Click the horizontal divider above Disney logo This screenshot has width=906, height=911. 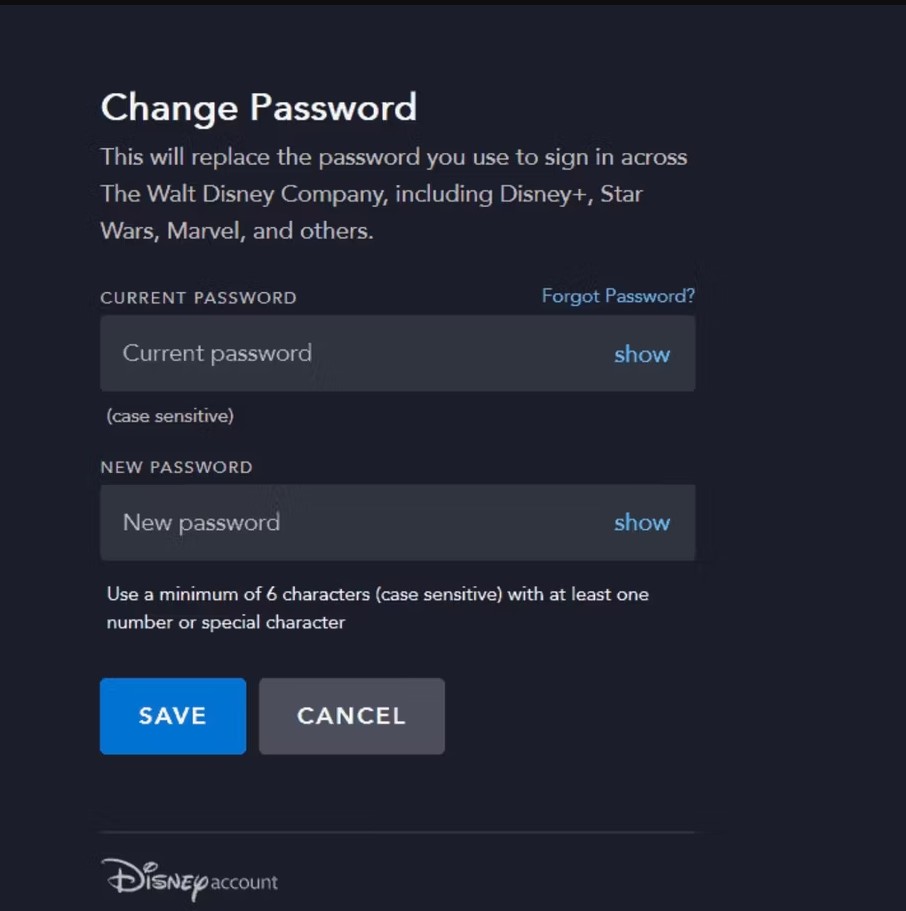tap(397, 832)
